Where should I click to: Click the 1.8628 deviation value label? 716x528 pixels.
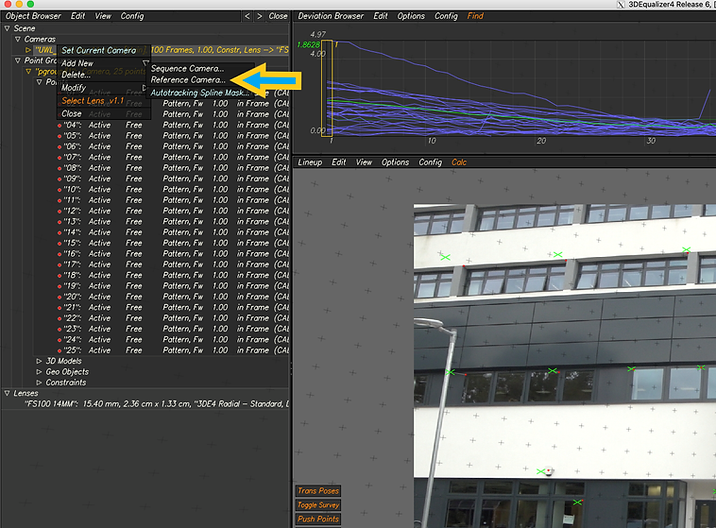pos(308,45)
